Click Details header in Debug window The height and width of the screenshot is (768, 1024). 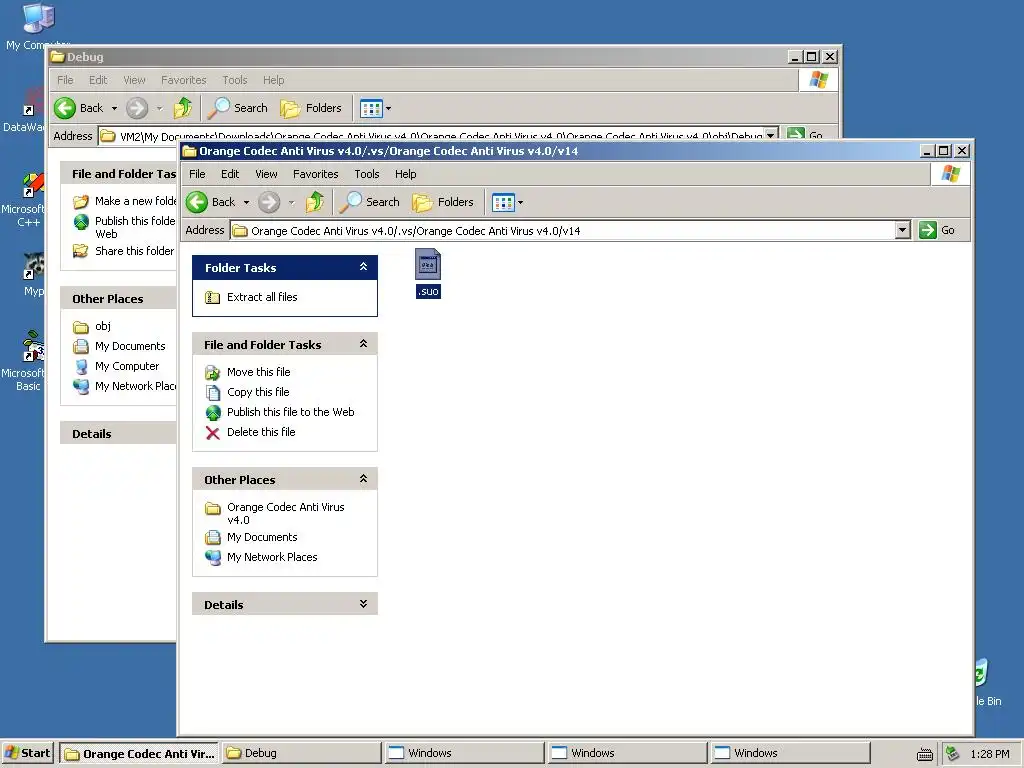[118, 434]
